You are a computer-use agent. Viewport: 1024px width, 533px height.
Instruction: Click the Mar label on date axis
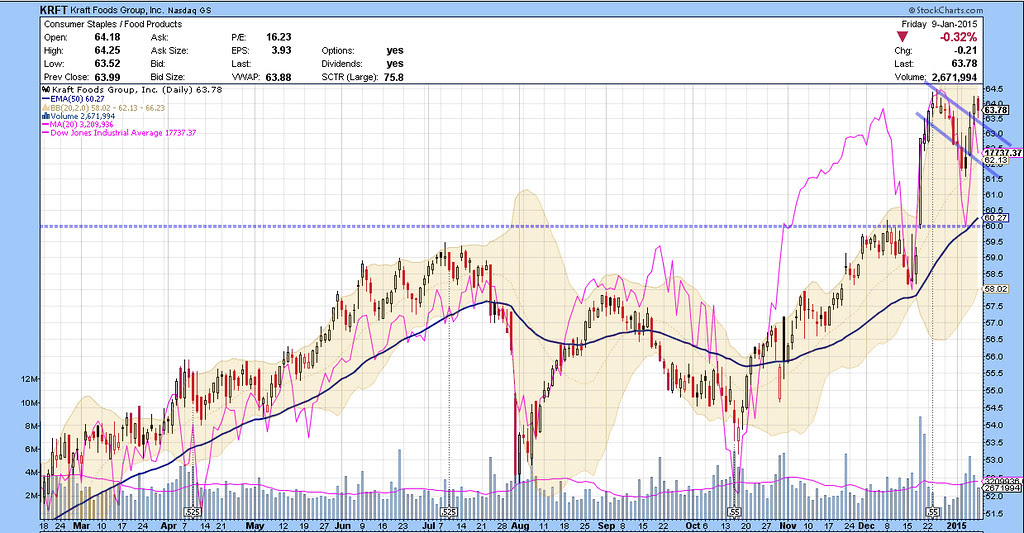point(82,526)
